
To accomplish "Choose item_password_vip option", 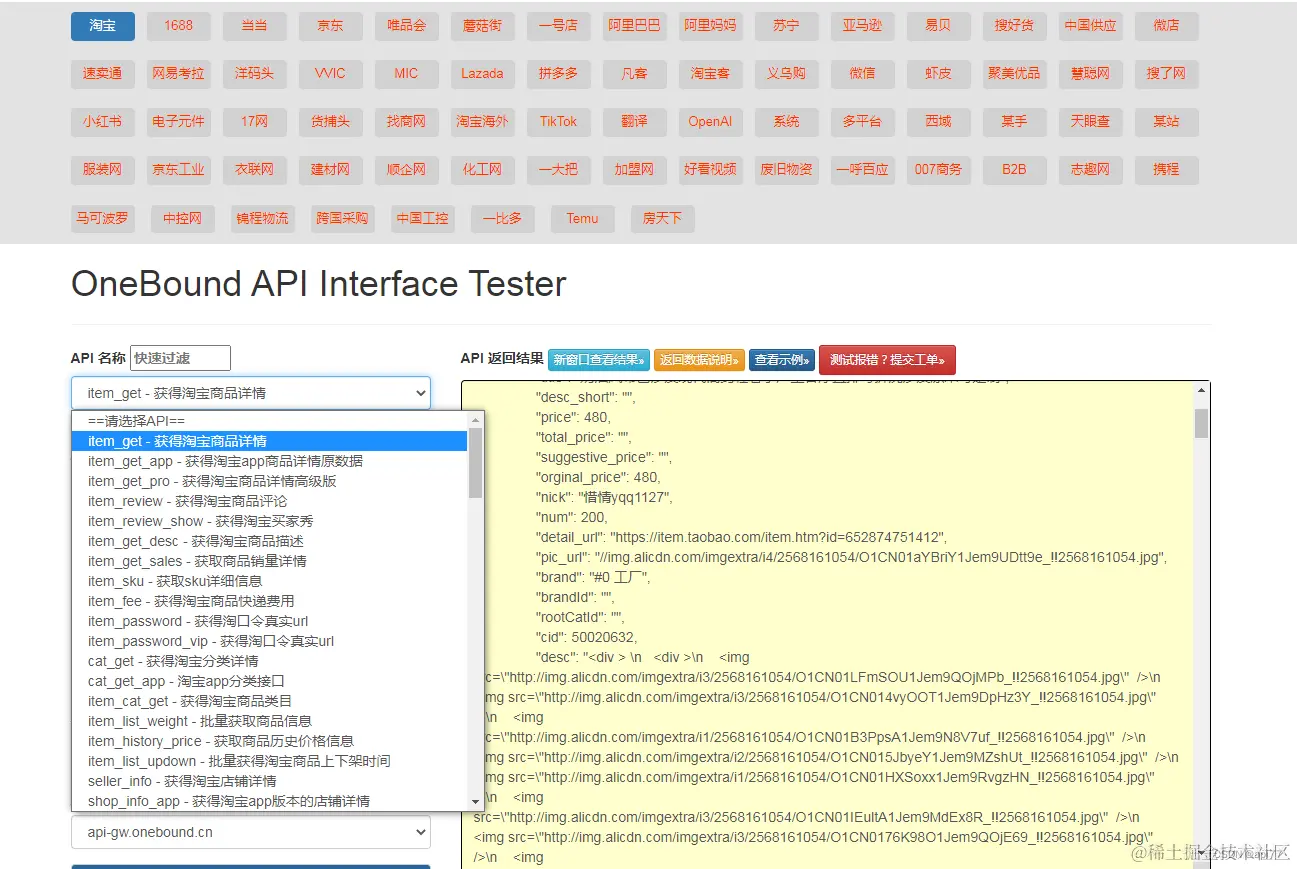I will (x=270, y=641).
